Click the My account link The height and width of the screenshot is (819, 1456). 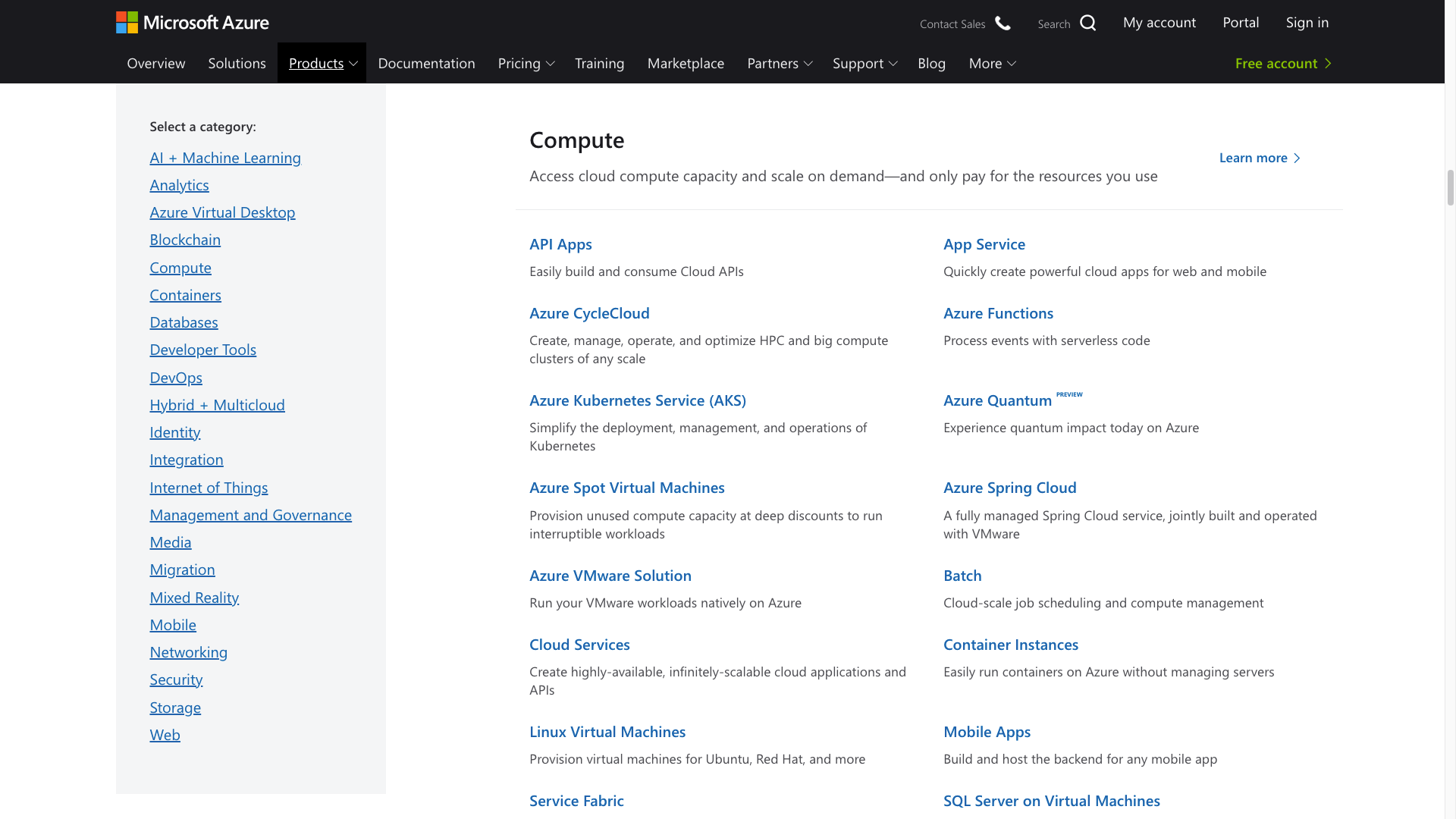pos(1159,23)
